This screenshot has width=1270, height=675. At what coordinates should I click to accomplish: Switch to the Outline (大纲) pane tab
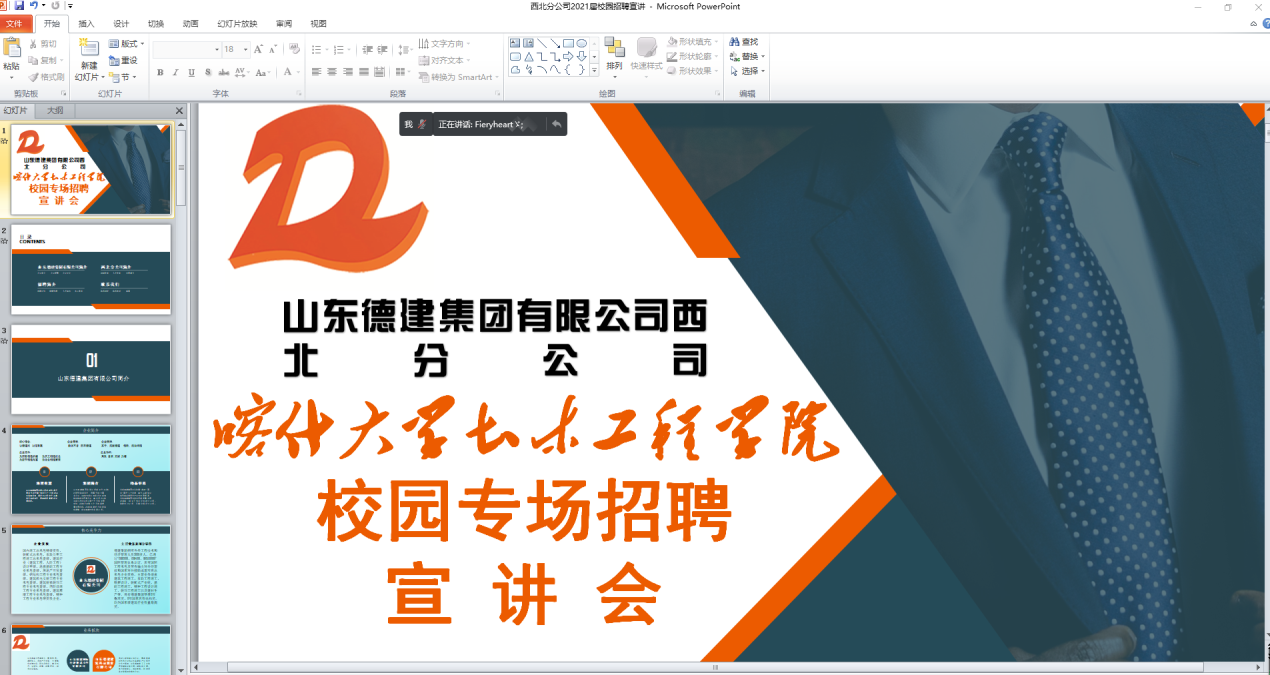[x=55, y=111]
